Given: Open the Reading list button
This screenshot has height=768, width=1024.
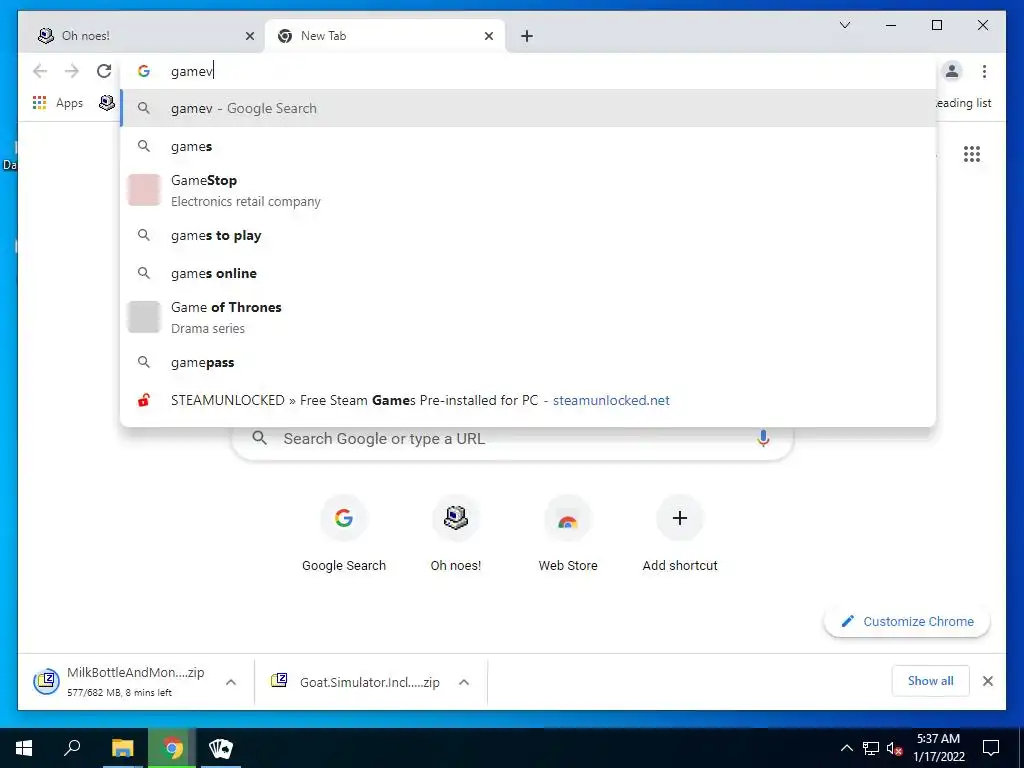Looking at the screenshot, I should 963,103.
